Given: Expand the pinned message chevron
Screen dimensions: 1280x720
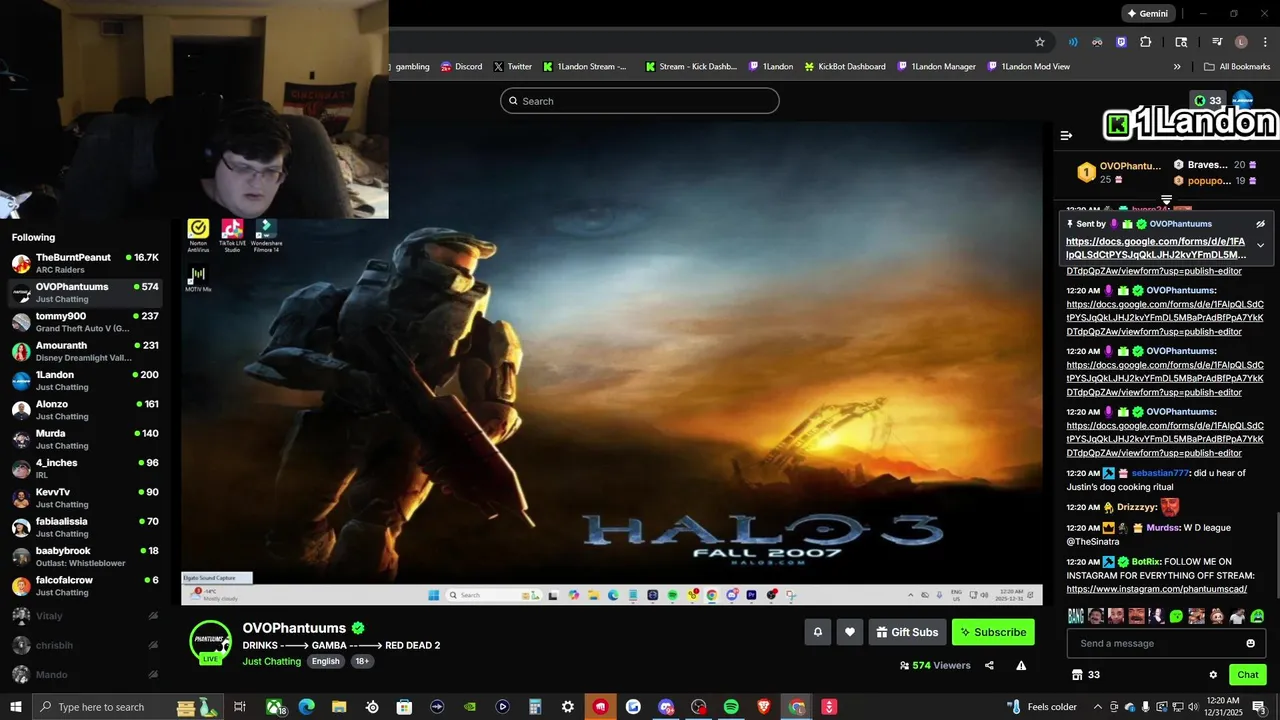Looking at the screenshot, I should tap(1260, 245).
